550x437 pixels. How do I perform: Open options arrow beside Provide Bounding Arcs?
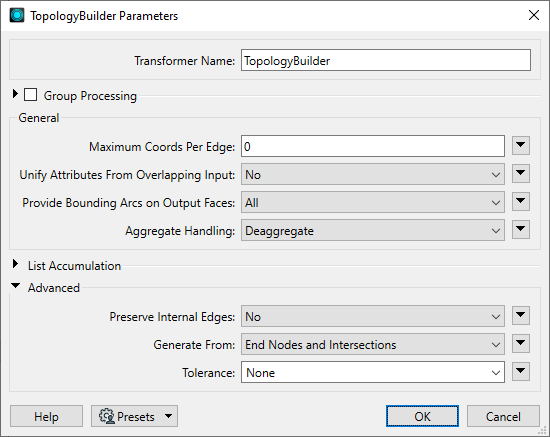(521, 202)
